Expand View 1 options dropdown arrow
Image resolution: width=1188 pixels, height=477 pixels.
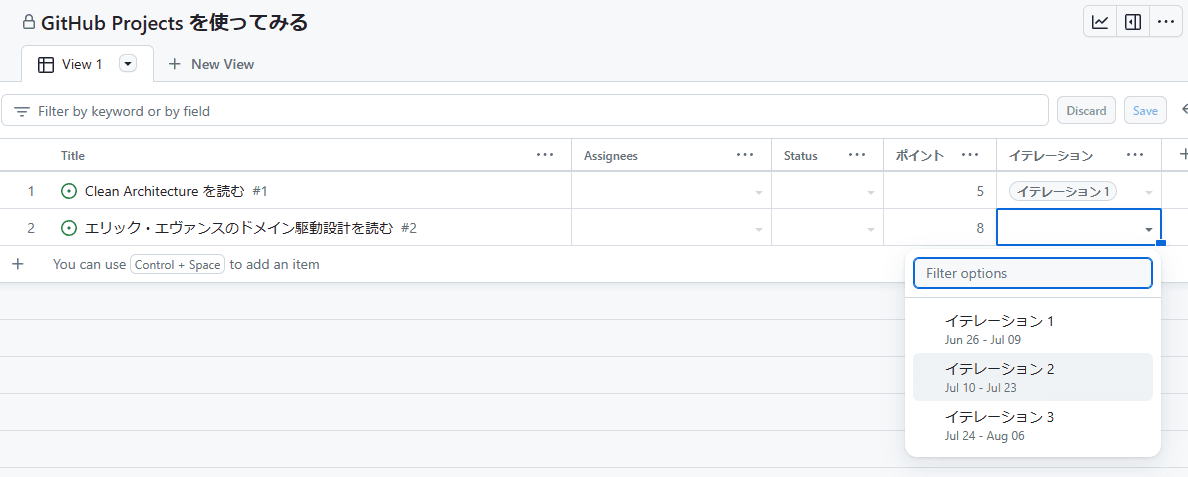tap(128, 64)
